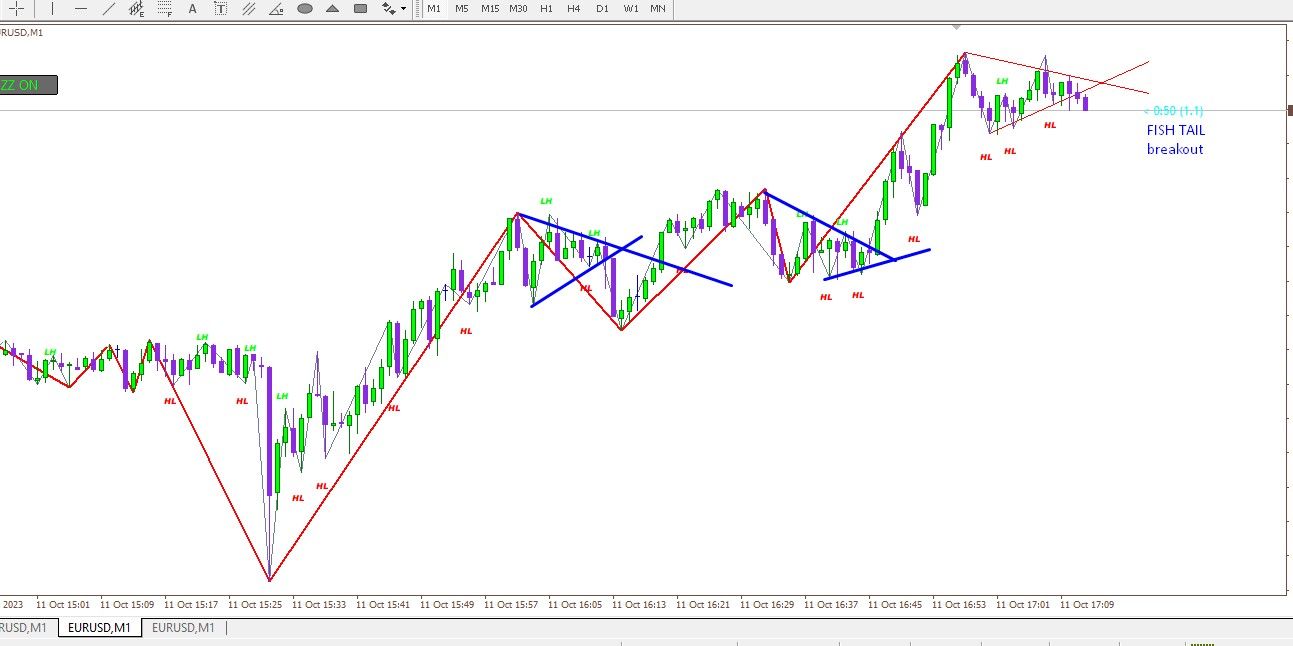Viewport: 1293px width, 646px height.
Task: Click the blue 'breakout' text label
Action: [1175, 149]
